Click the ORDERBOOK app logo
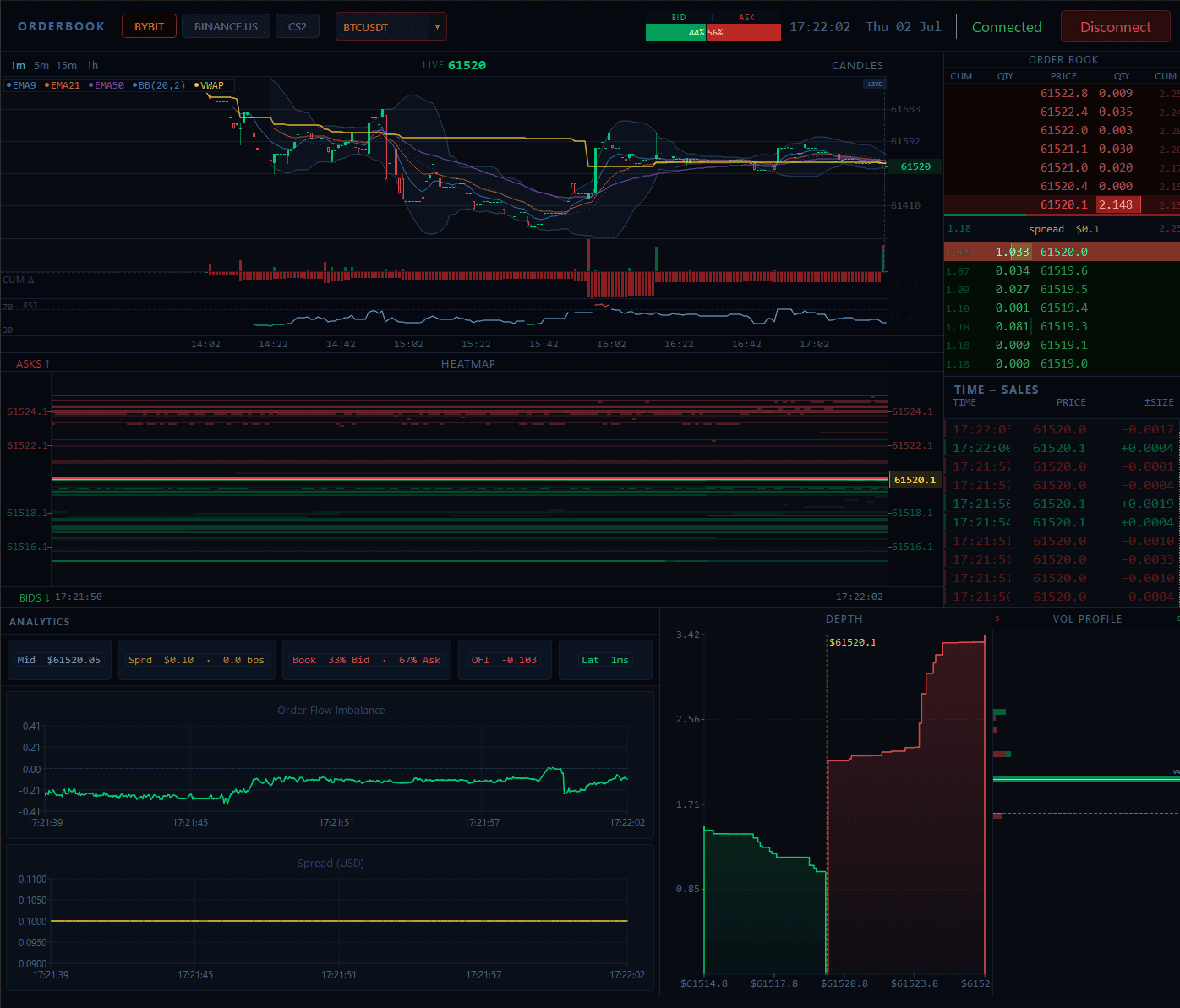Image resolution: width=1180 pixels, height=1008 pixels. click(62, 26)
